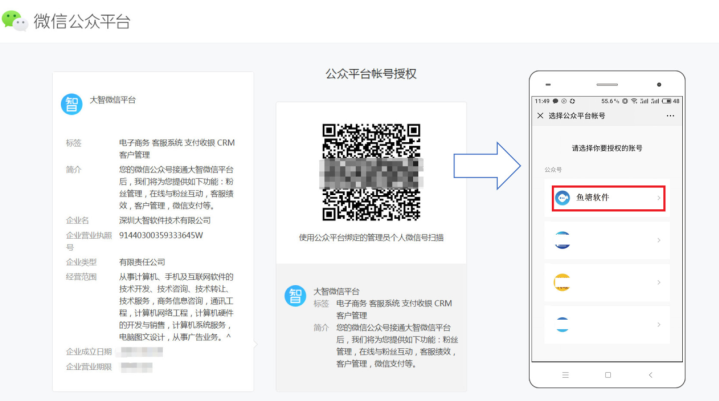Open chevron on the light blue avatar row

point(659,324)
